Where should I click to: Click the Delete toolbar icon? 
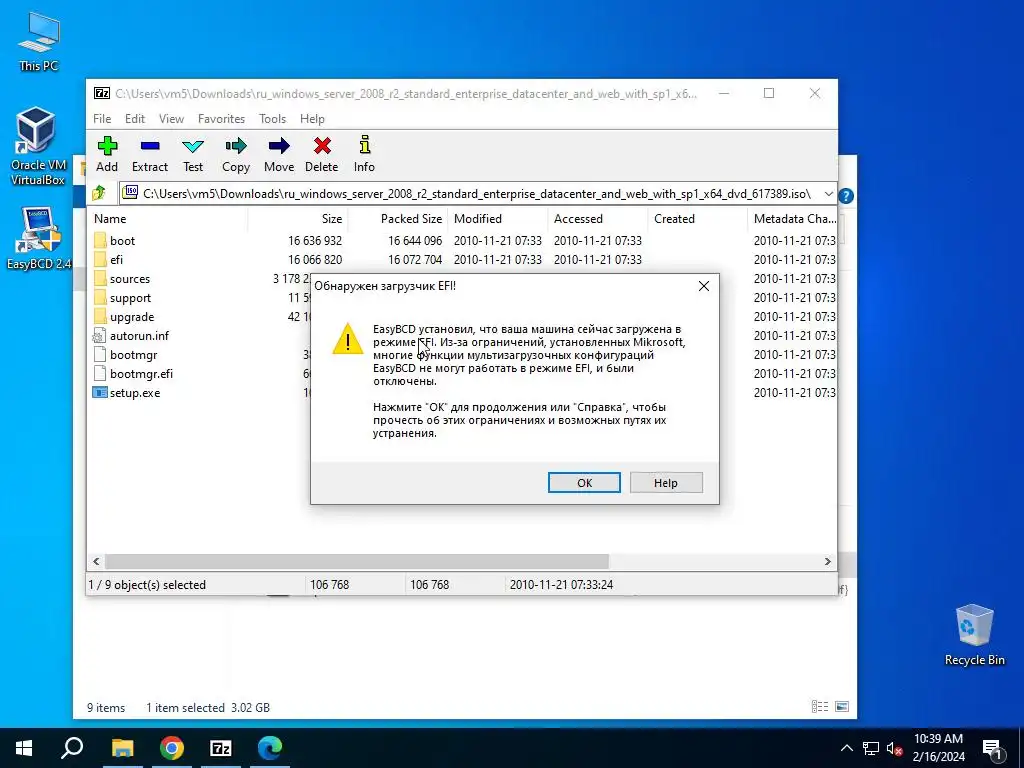point(322,146)
